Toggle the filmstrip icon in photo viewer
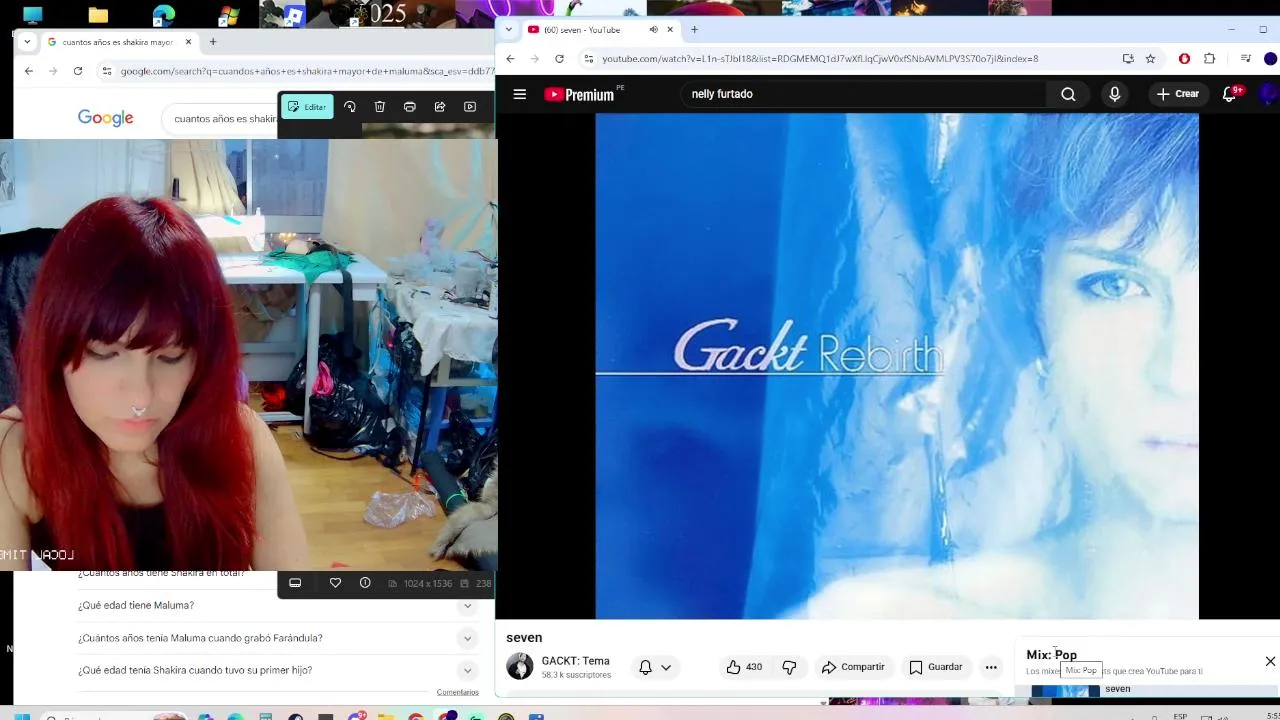This screenshot has width=1280, height=720. [x=295, y=583]
